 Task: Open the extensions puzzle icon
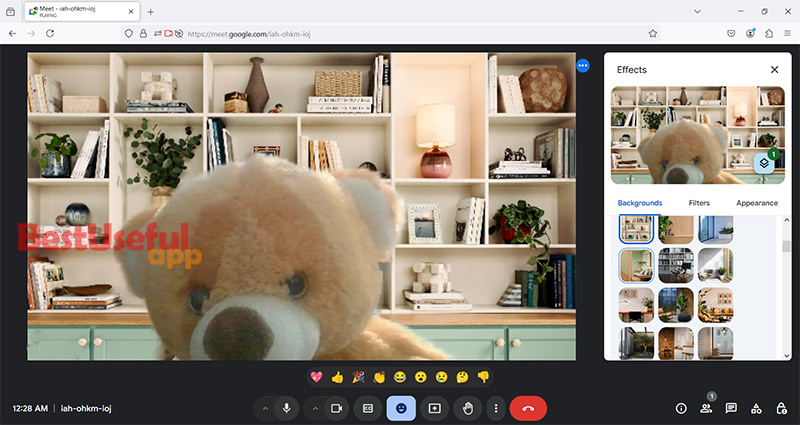coord(769,33)
